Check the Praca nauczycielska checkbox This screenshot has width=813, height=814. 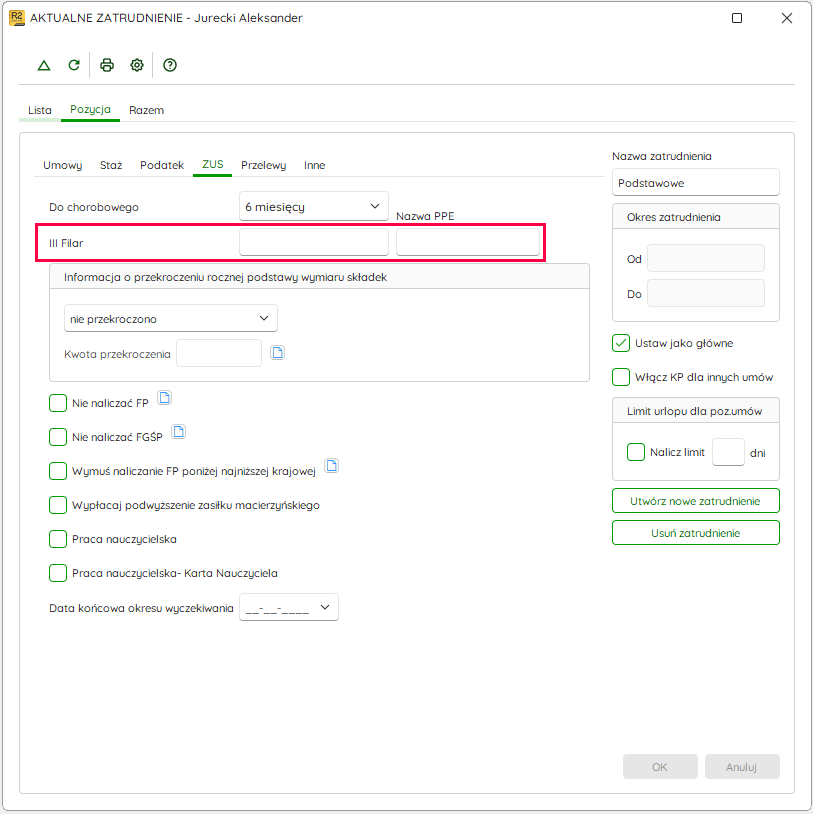(x=58, y=539)
